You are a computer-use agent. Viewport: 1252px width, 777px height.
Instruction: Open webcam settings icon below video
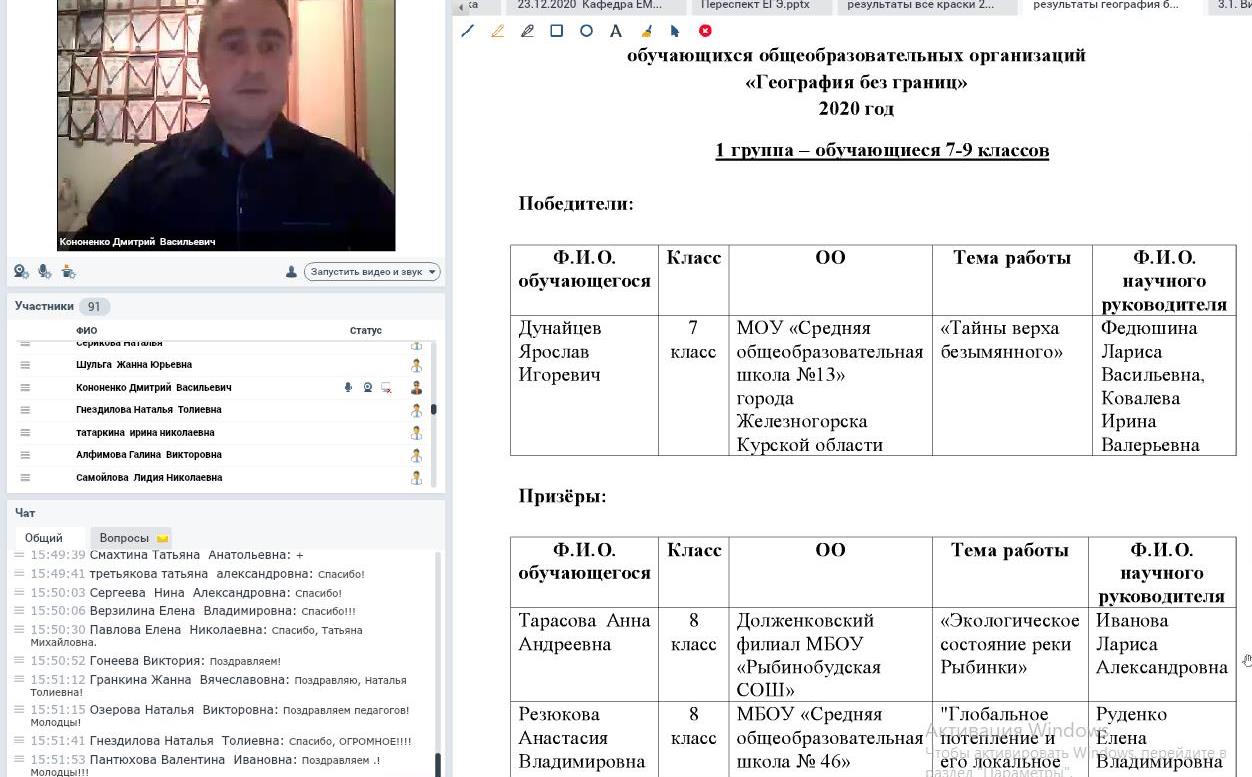(21, 271)
